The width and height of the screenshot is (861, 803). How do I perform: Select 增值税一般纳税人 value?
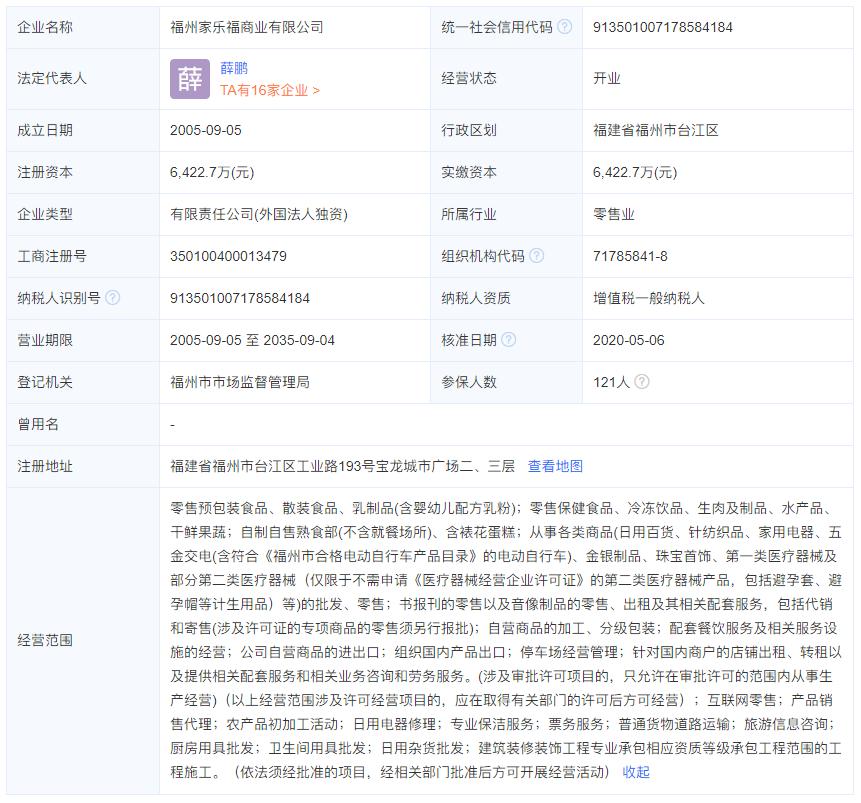[x=648, y=298]
